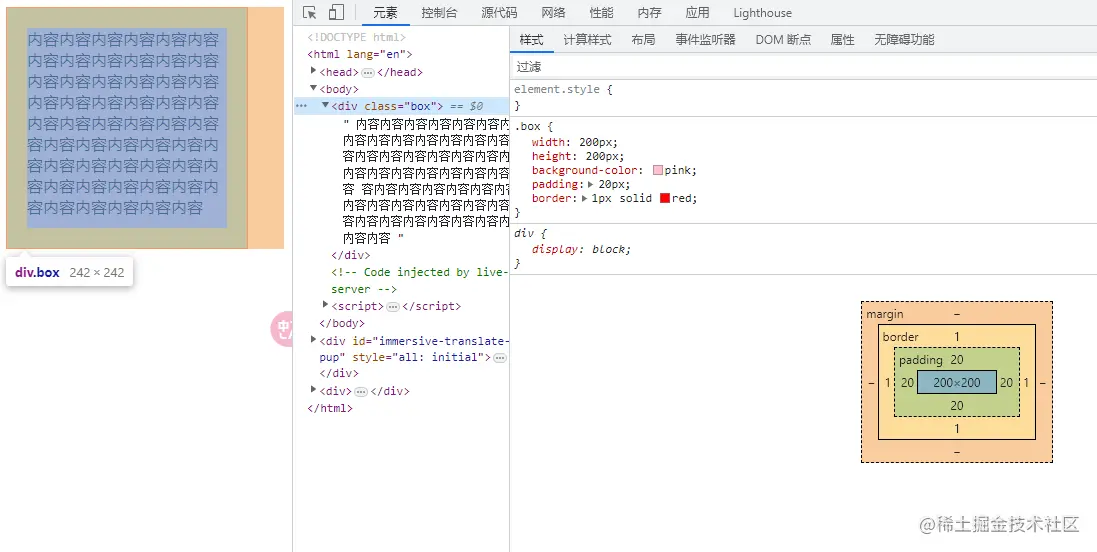This screenshot has width=1097, height=552.
Task: Open the DOM 断点 sidebar tab
Action: click(784, 40)
